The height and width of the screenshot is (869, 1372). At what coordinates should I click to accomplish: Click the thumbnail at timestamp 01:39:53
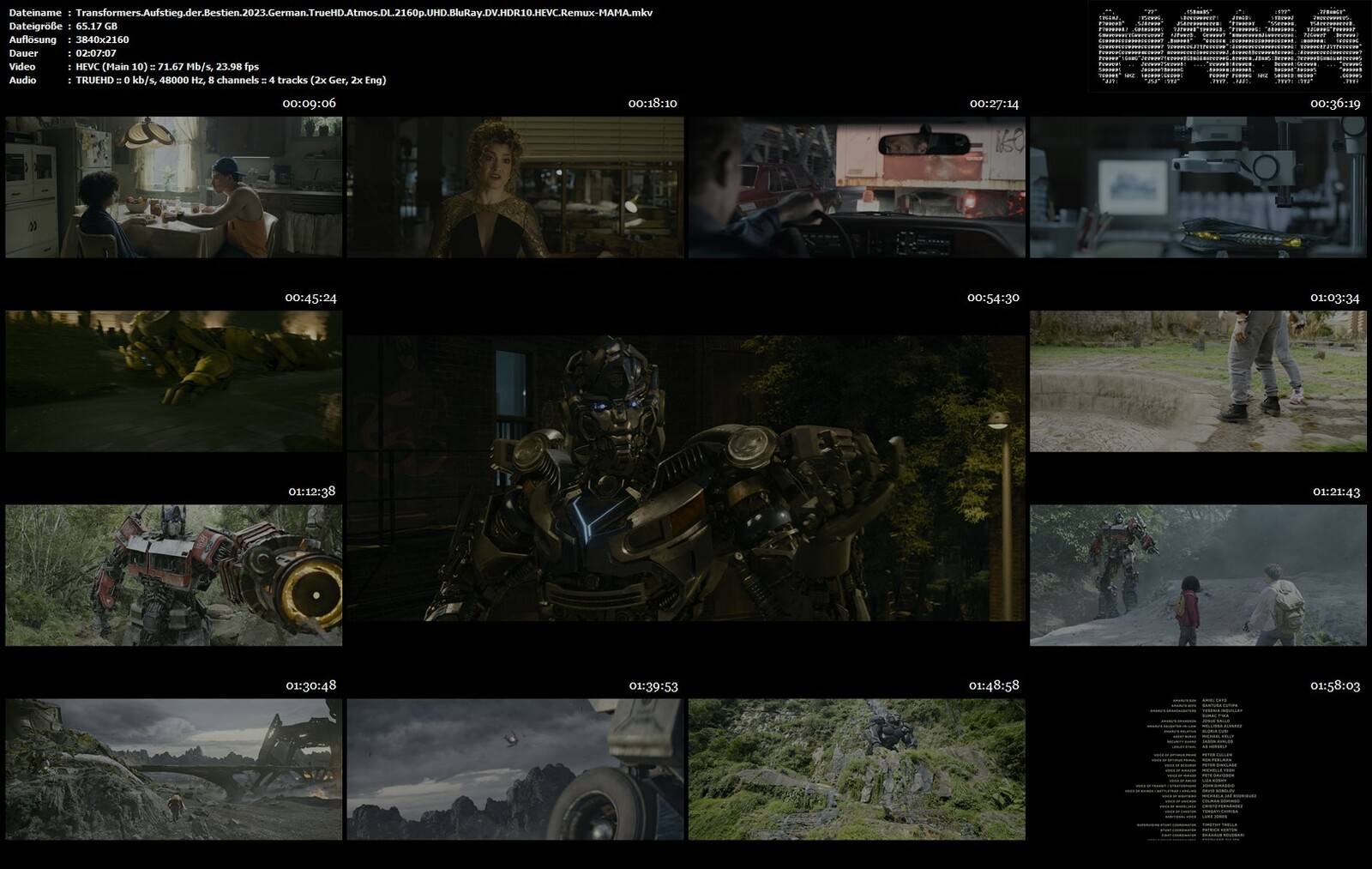[515, 769]
